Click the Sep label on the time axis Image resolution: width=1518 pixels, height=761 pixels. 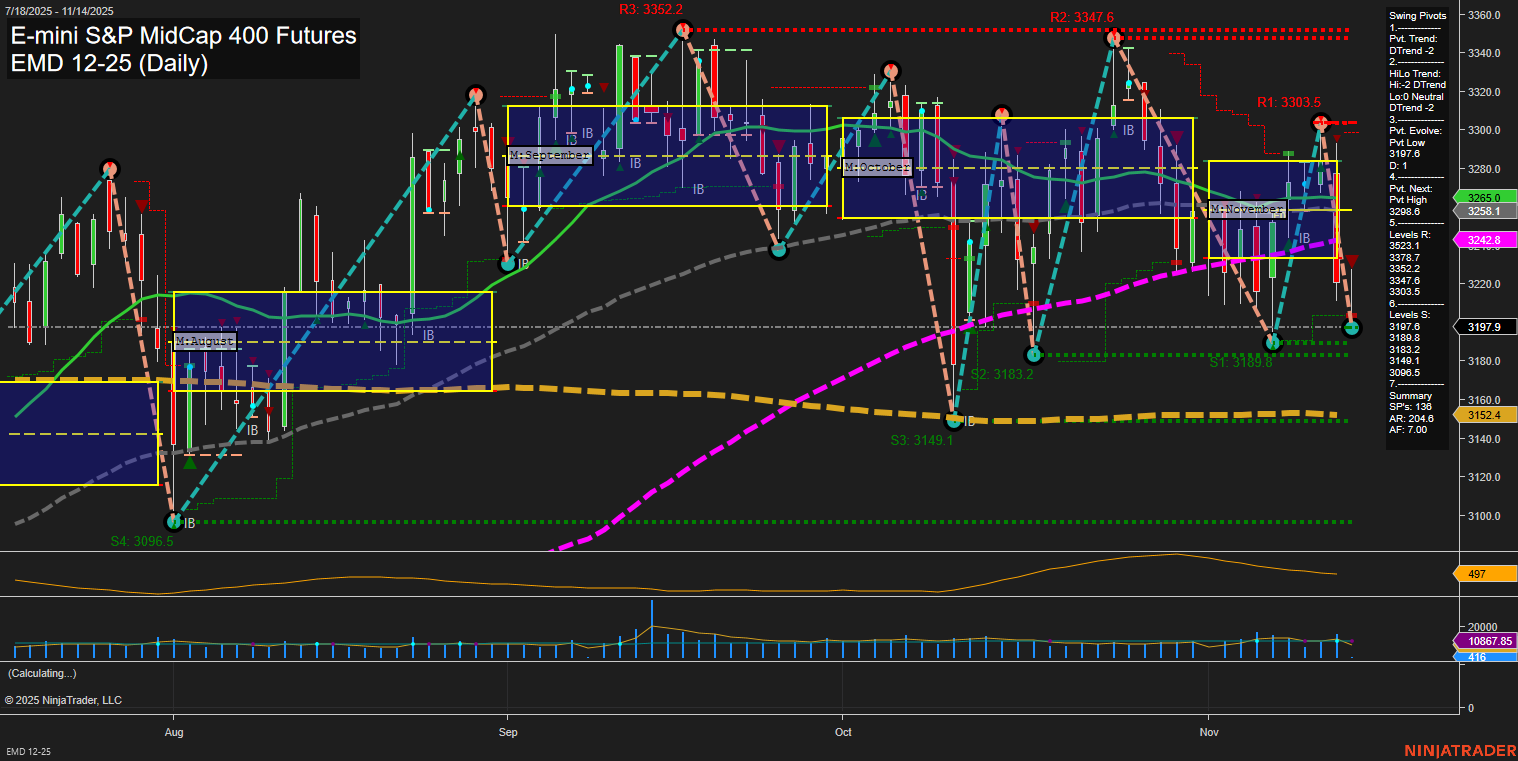(x=507, y=731)
